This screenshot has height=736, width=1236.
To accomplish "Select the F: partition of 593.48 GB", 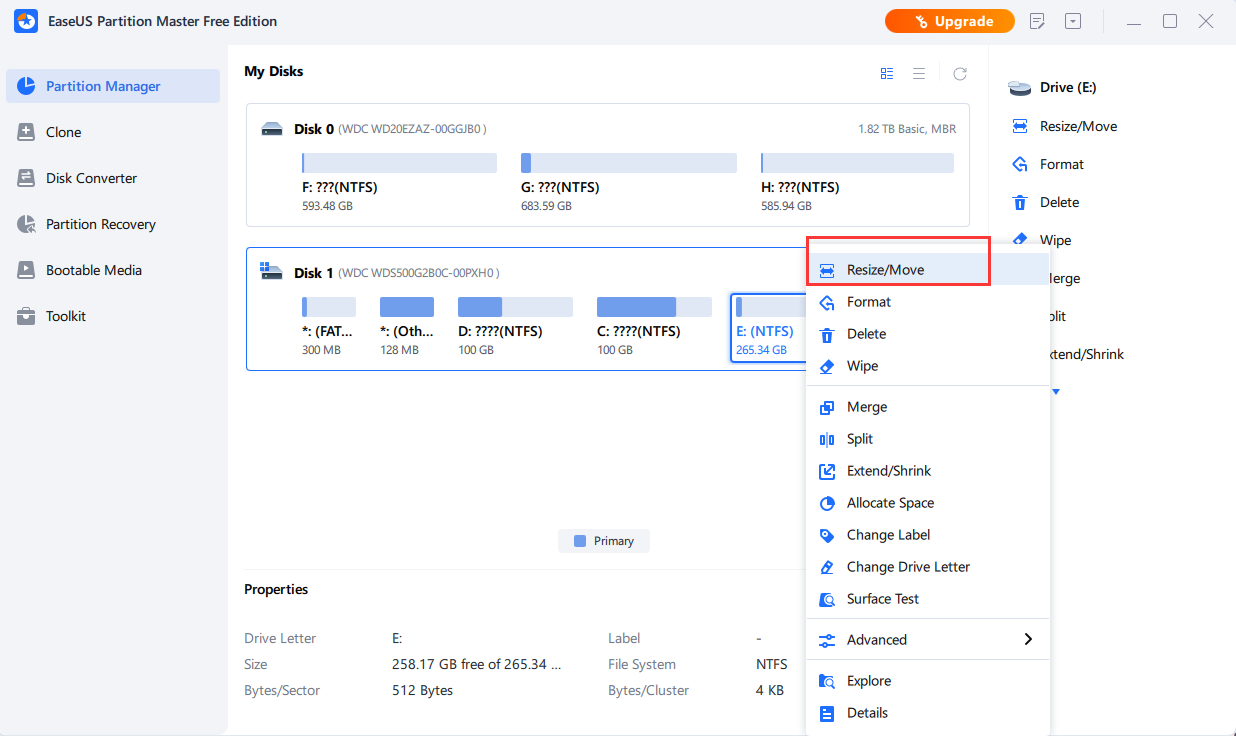I will tap(399, 182).
